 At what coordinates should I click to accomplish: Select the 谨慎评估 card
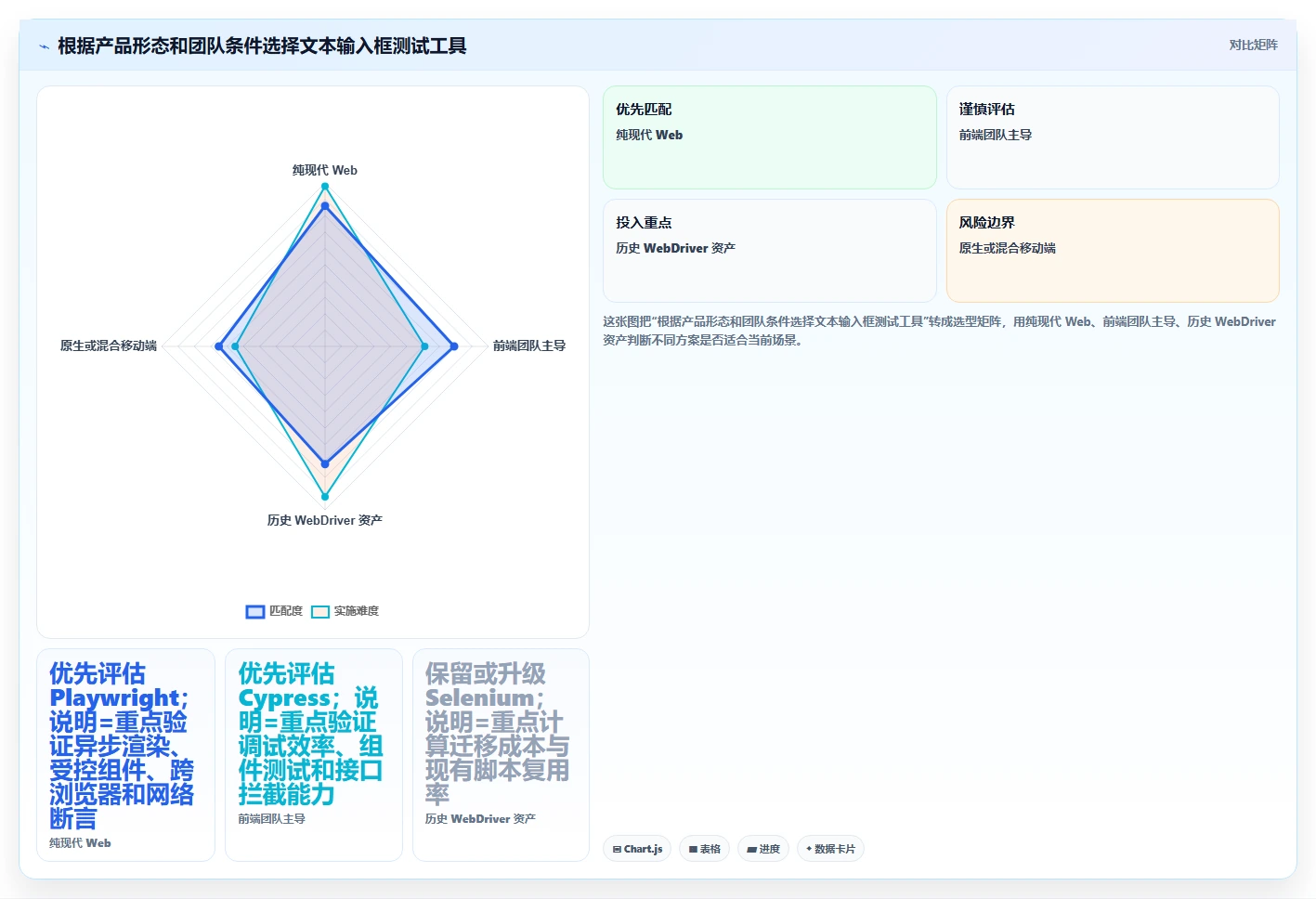coord(1113,137)
